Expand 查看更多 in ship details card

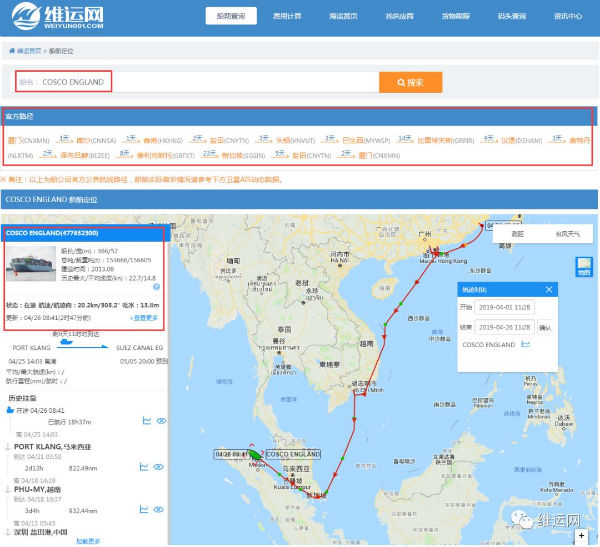click(143, 316)
